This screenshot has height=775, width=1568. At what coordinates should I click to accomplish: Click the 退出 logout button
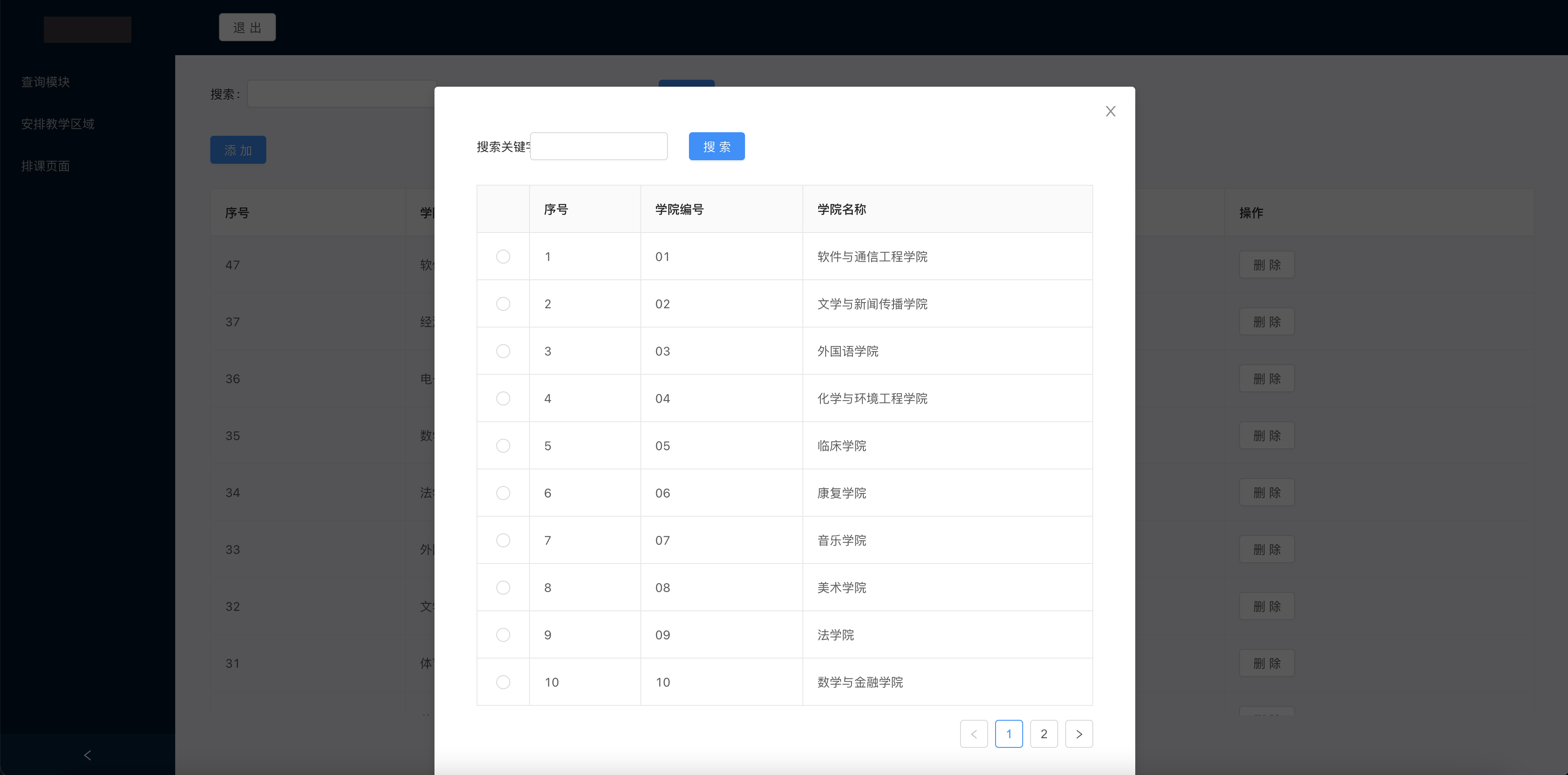247,28
